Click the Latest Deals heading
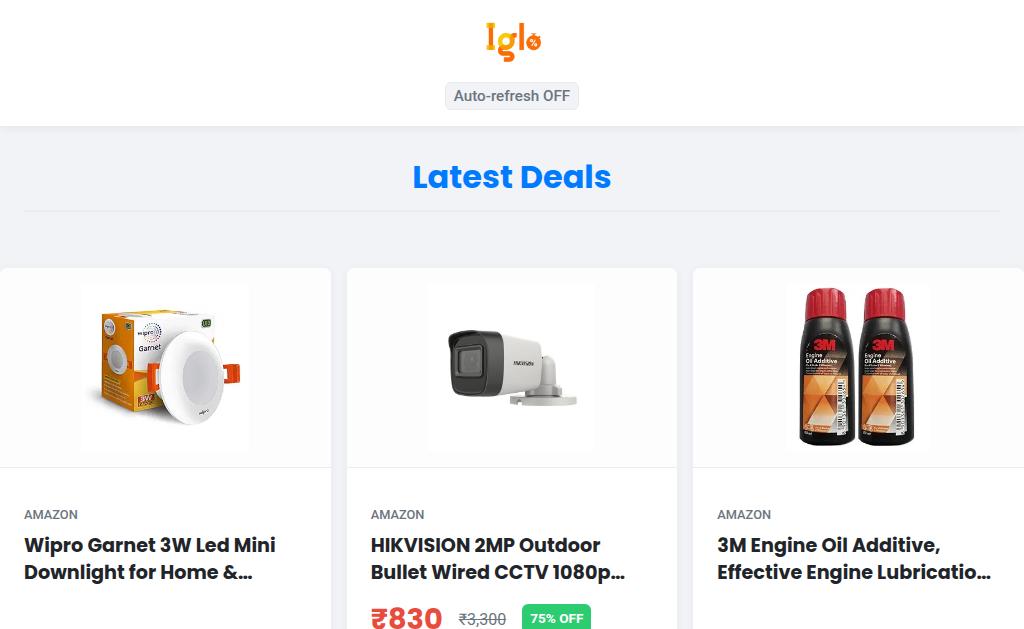 click(x=511, y=177)
